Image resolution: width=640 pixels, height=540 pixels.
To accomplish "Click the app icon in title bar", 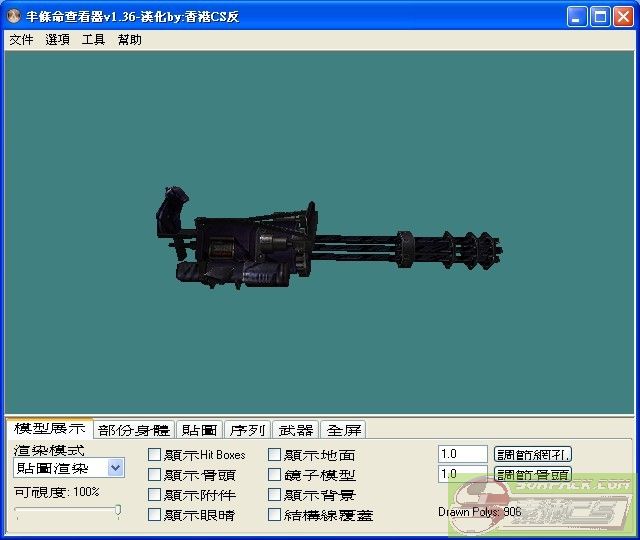I will [14, 17].
